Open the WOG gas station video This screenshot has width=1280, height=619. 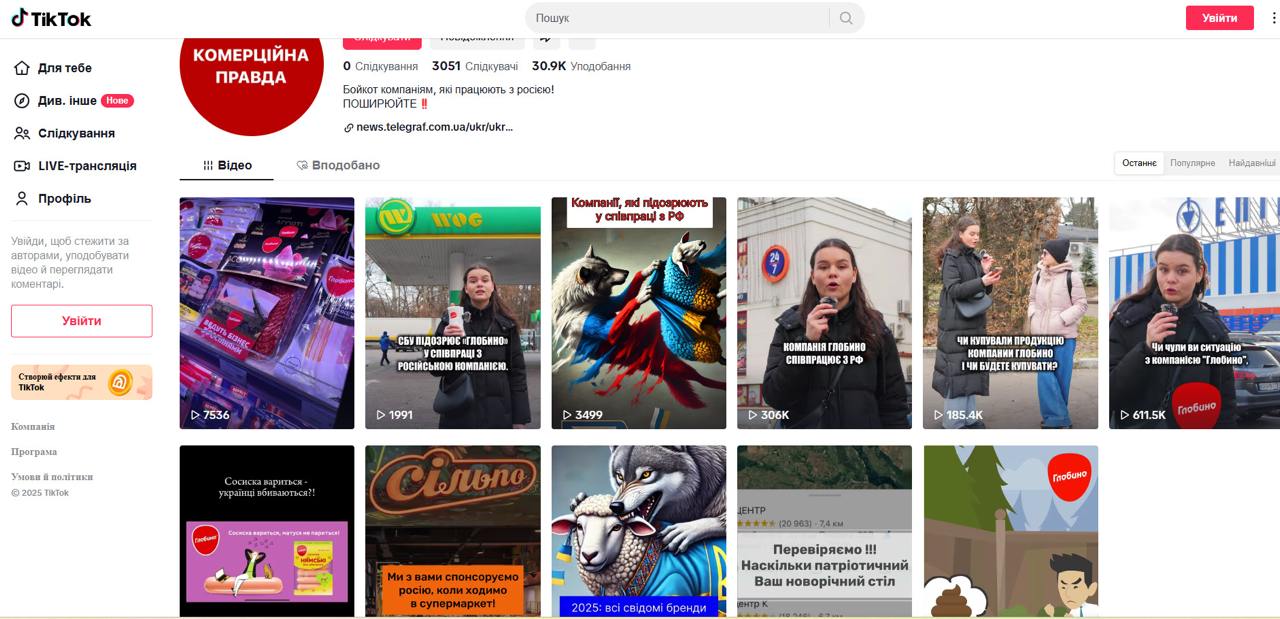(x=452, y=313)
